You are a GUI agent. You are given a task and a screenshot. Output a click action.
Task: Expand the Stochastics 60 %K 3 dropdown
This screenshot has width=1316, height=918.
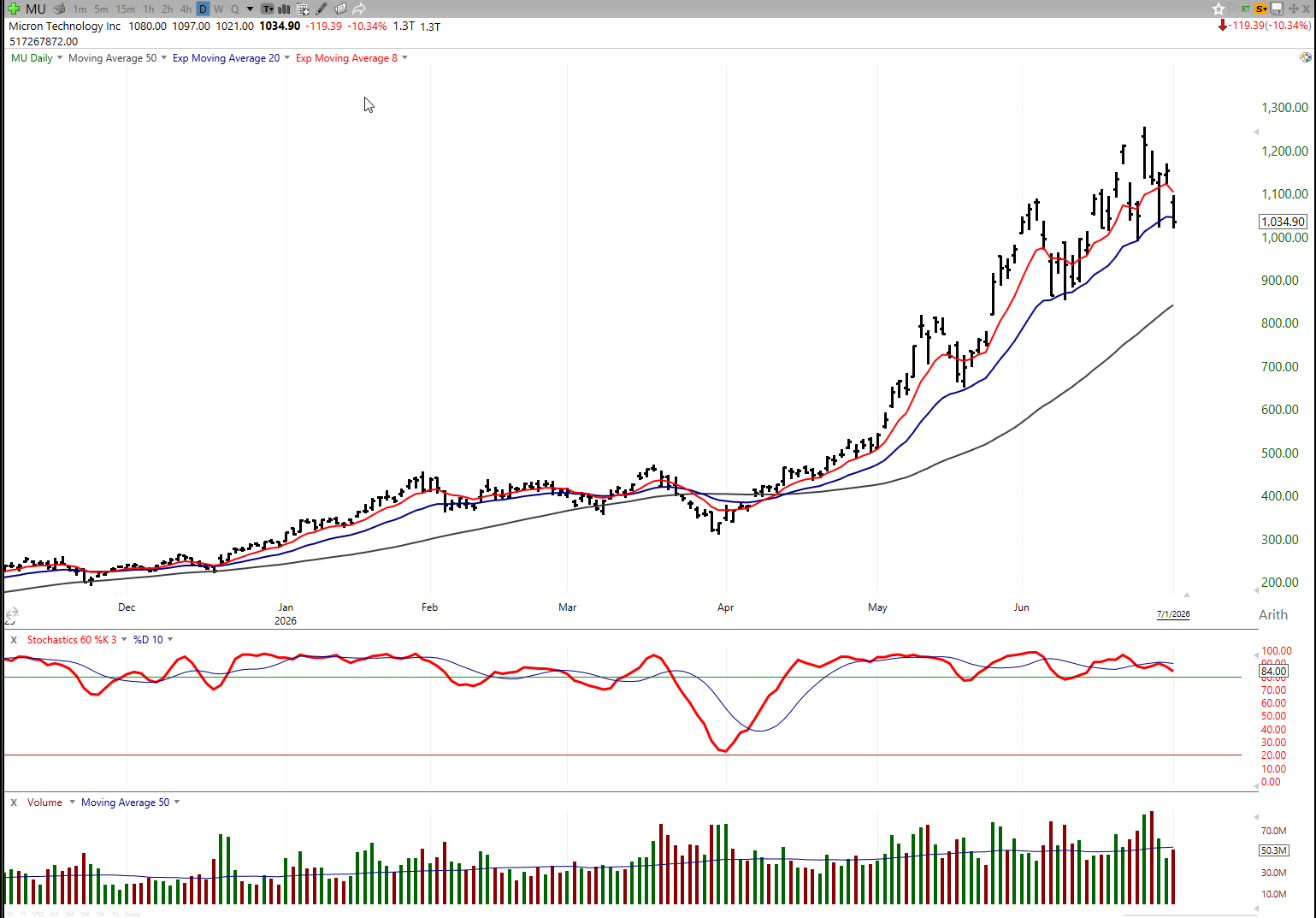pos(125,640)
